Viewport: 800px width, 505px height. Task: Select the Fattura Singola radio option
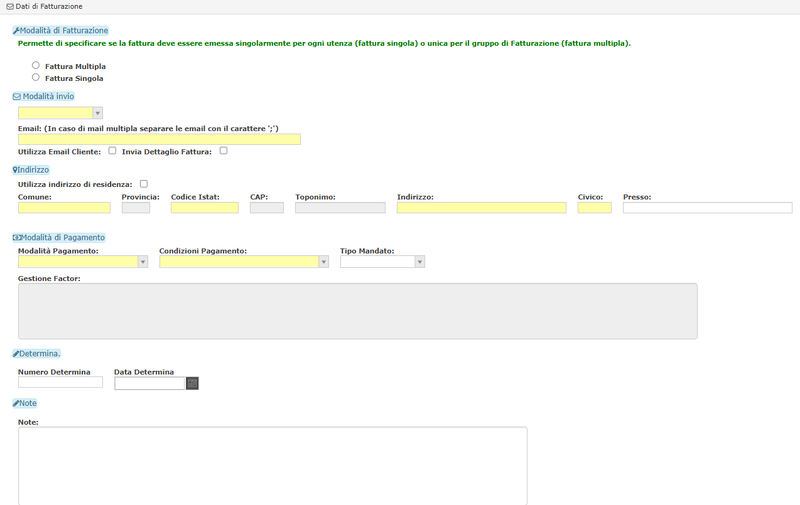pos(36,77)
